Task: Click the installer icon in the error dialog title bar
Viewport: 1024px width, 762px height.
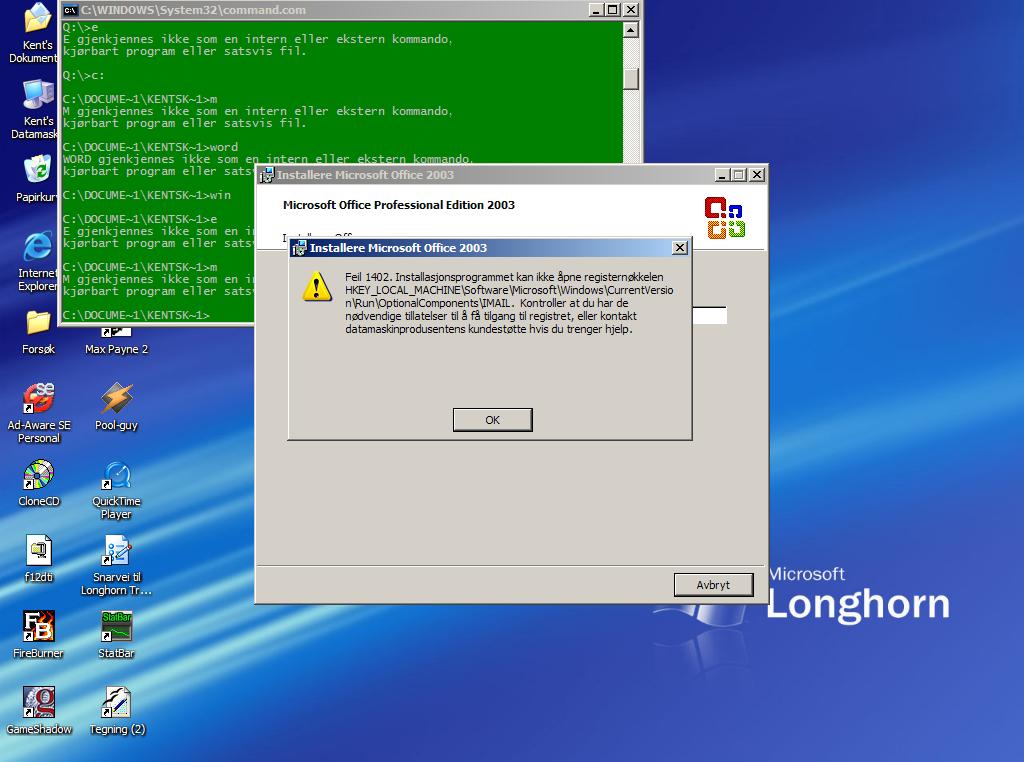Action: click(x=299, y=247)
